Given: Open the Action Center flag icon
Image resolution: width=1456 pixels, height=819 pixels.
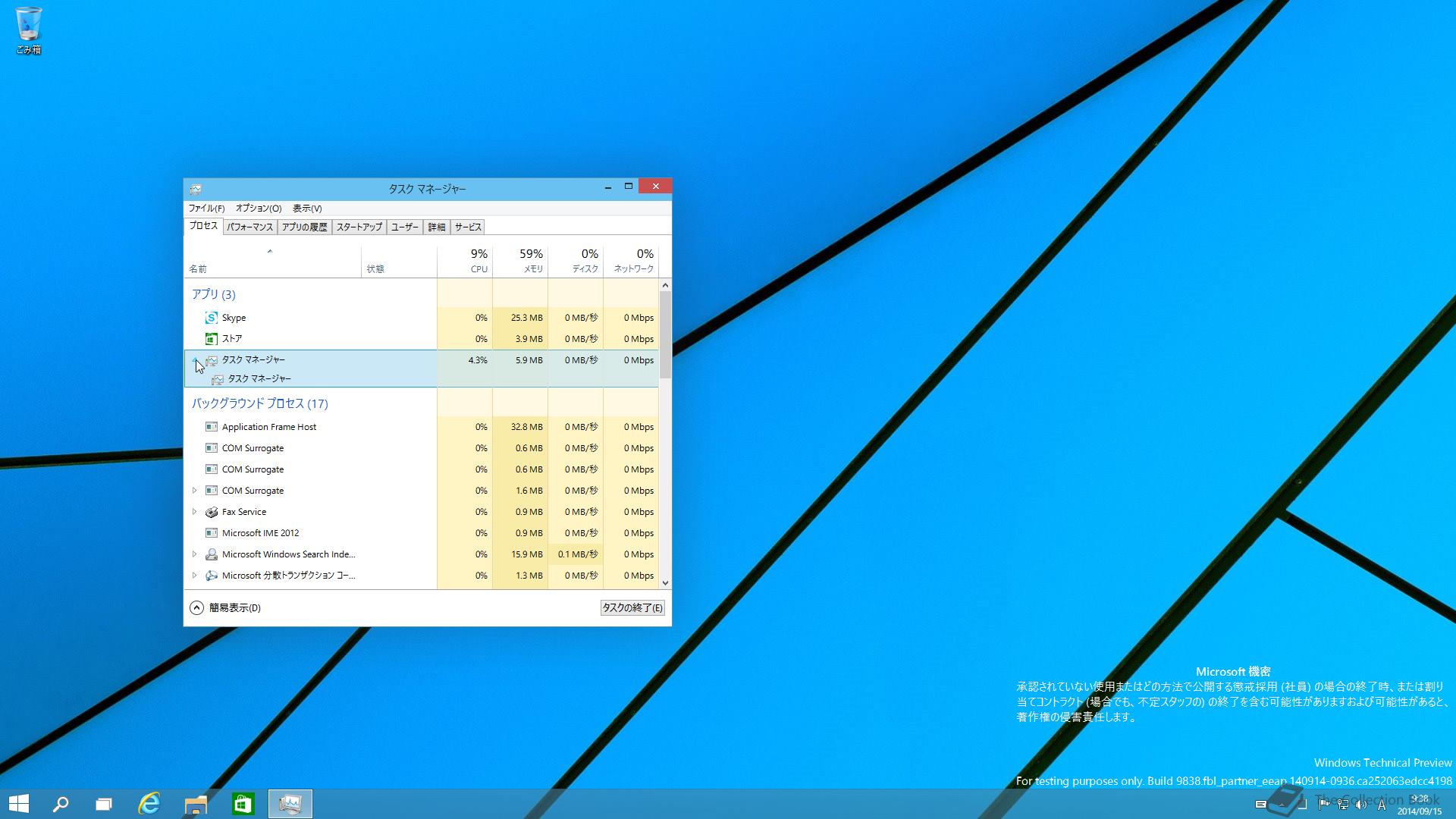Looking at the screenshot, I should click(1323, 805).
